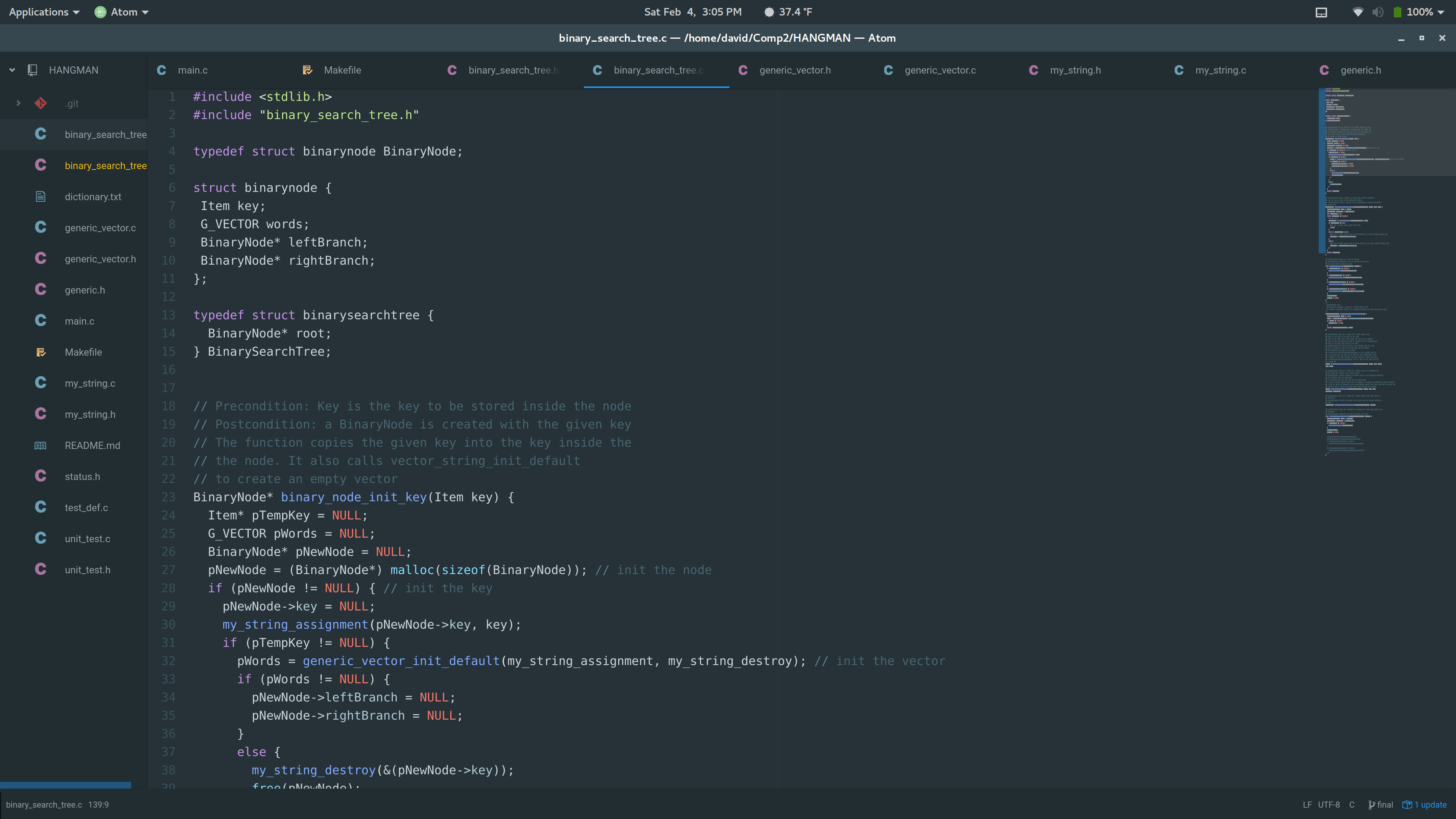Click the HANGMAN project repo icon

(x=32, y=70)
